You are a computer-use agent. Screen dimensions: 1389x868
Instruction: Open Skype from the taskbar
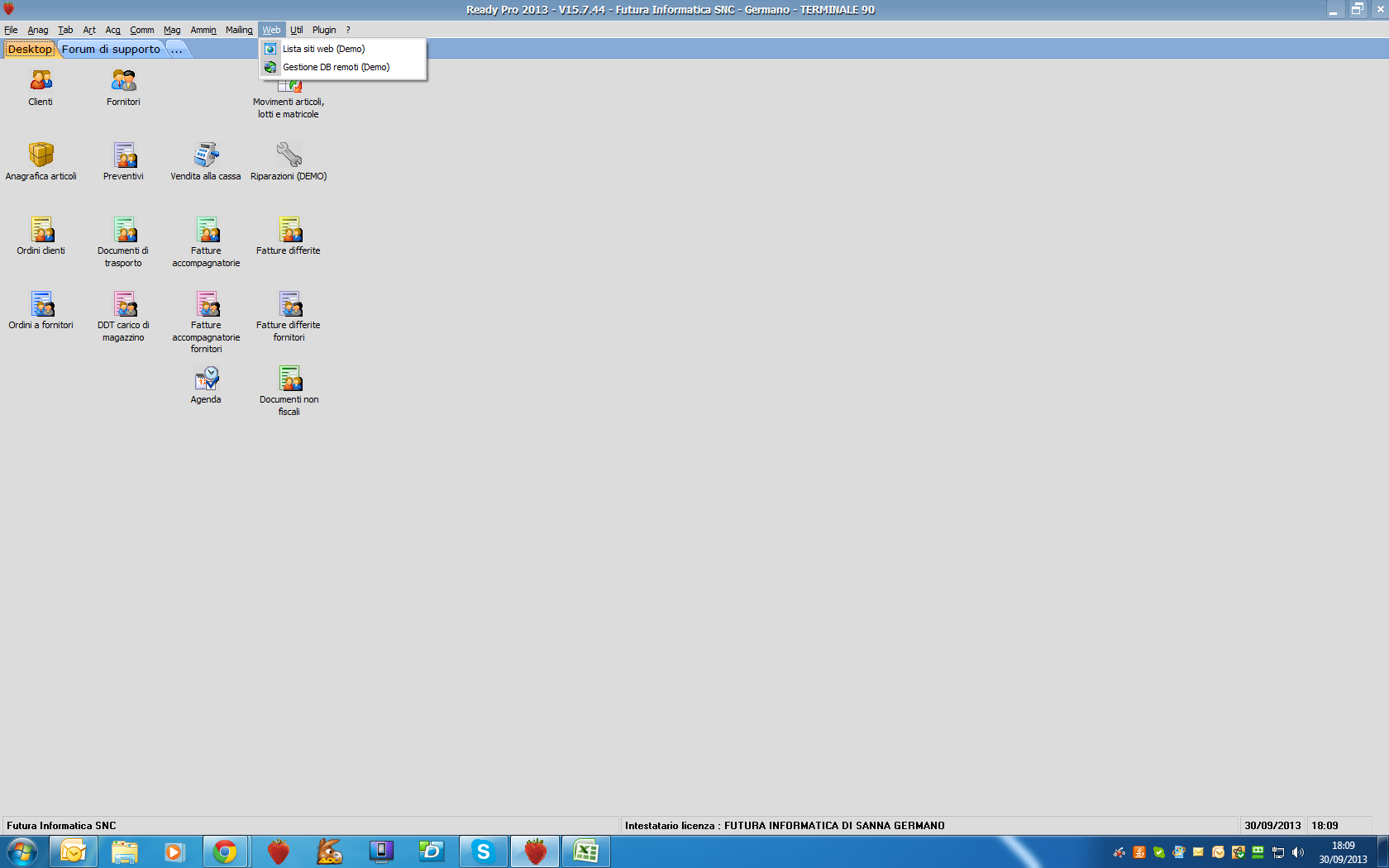tap(483, 851)
